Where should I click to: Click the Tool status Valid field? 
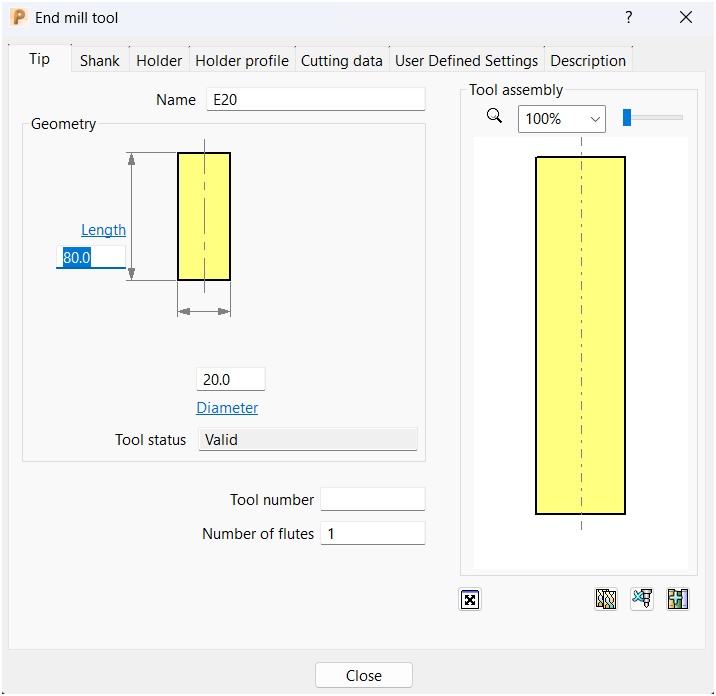308,439
